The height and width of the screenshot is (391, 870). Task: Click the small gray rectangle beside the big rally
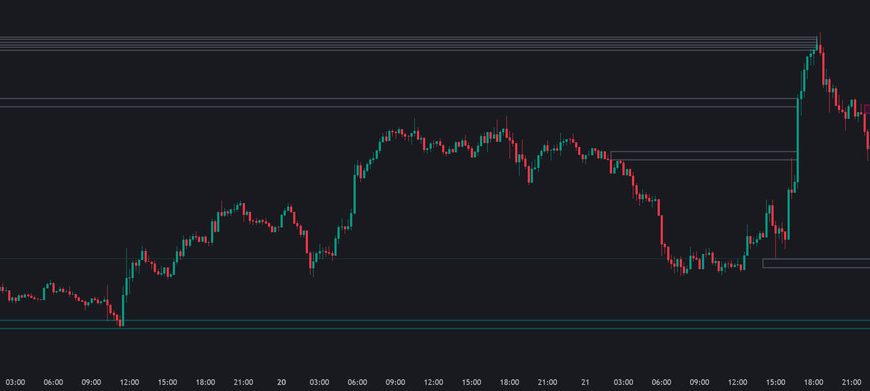point(704,156)
